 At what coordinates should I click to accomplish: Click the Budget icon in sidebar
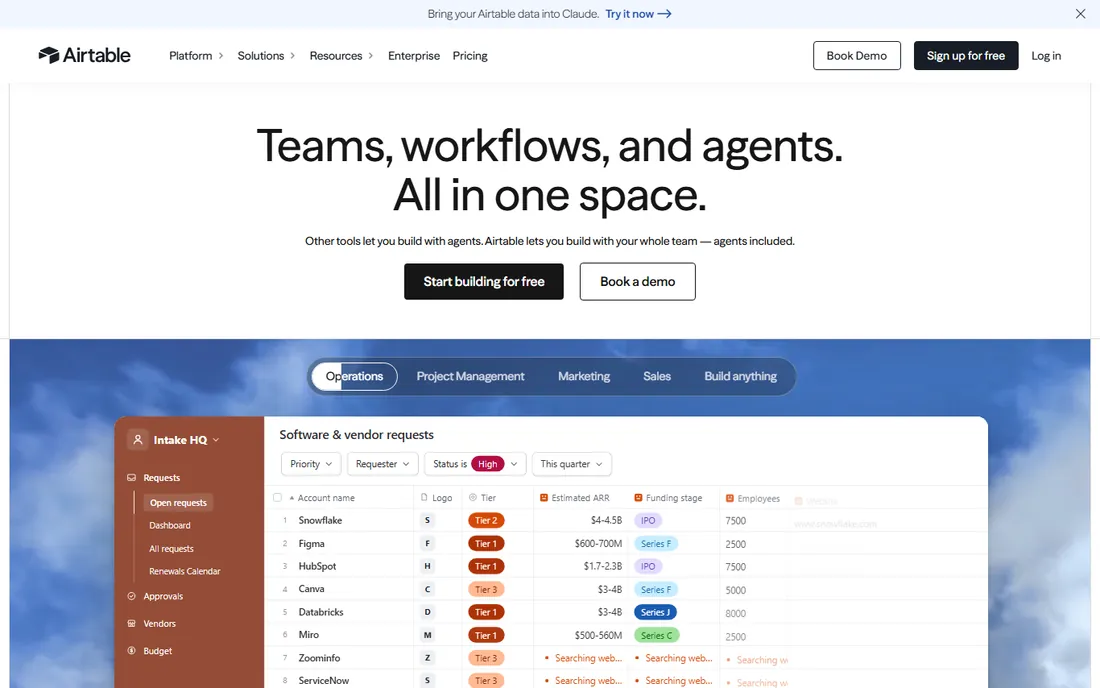[x=131, y=651]
